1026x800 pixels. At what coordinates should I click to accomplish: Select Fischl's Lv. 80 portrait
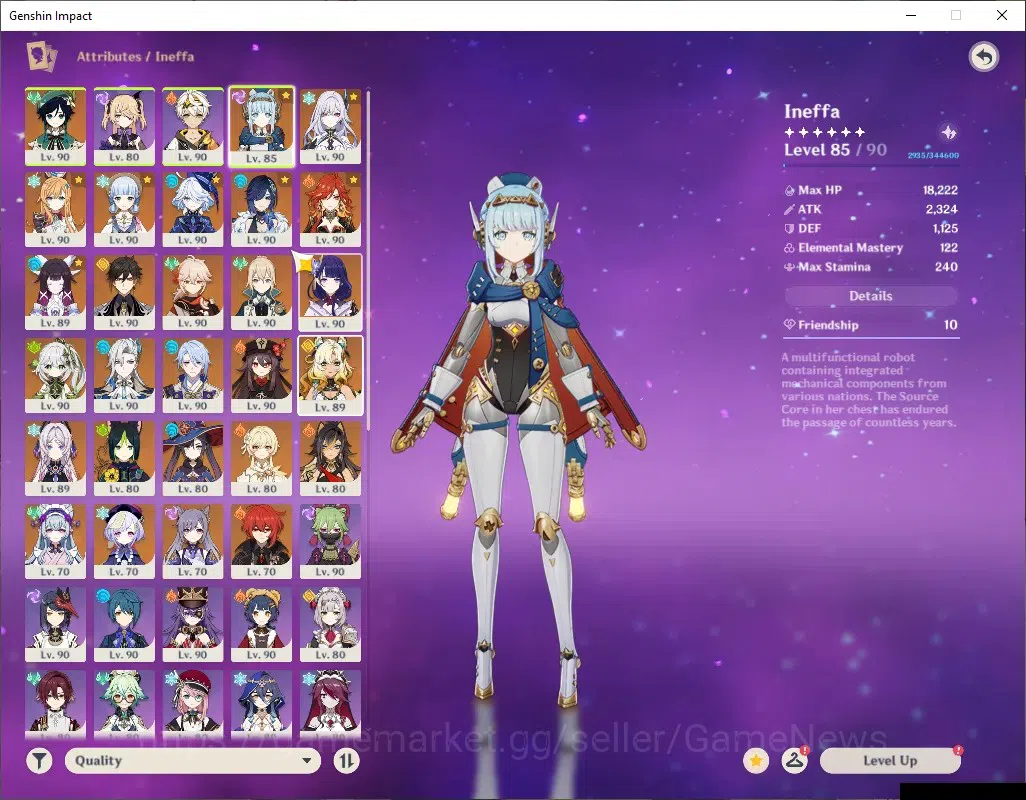pos(124,126)
